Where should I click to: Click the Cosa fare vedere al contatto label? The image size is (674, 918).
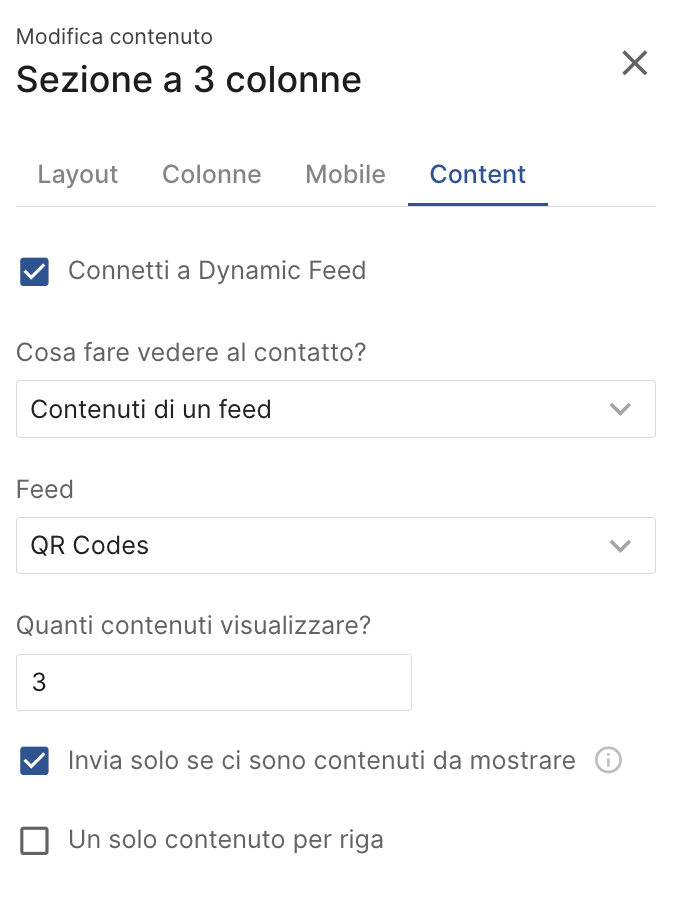click(191, 352)
